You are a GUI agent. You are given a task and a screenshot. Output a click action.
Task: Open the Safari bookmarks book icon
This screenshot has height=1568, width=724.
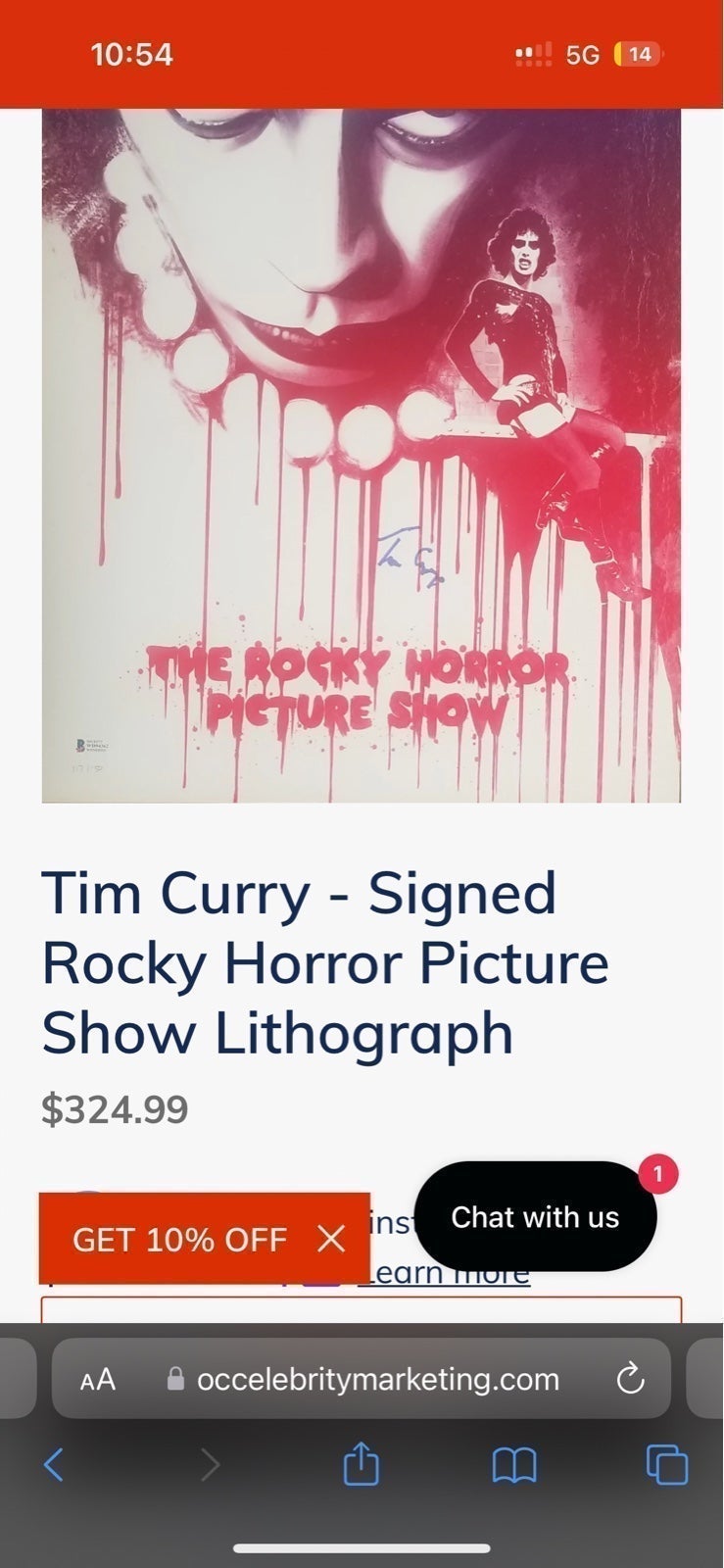[x=514, y=1466]
